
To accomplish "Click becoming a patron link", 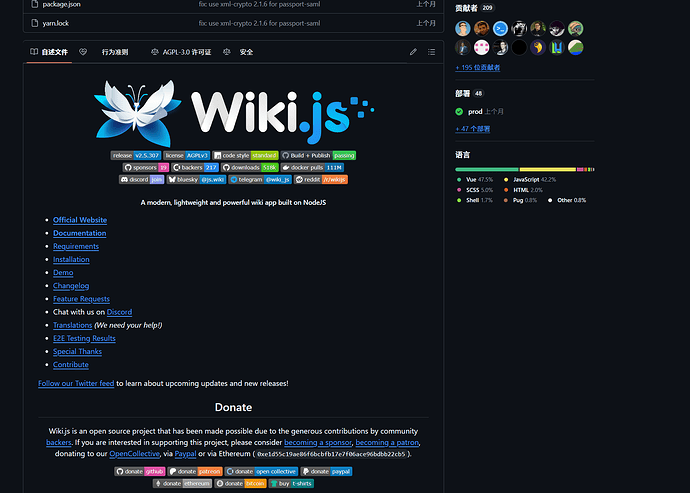I will click(x=387, y=442).
